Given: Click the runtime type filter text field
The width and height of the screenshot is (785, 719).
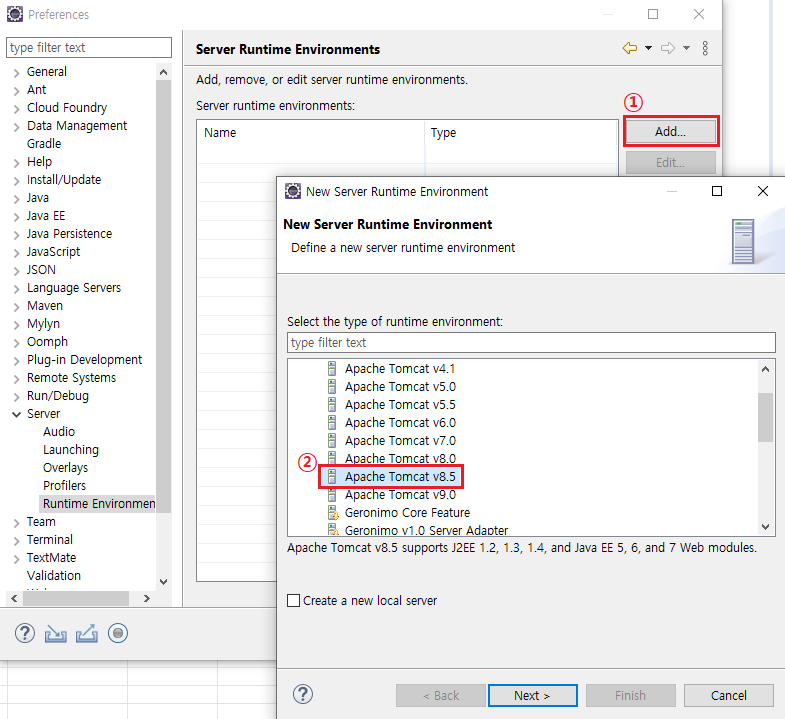Looking at the screenshot, I should point(531,342).
